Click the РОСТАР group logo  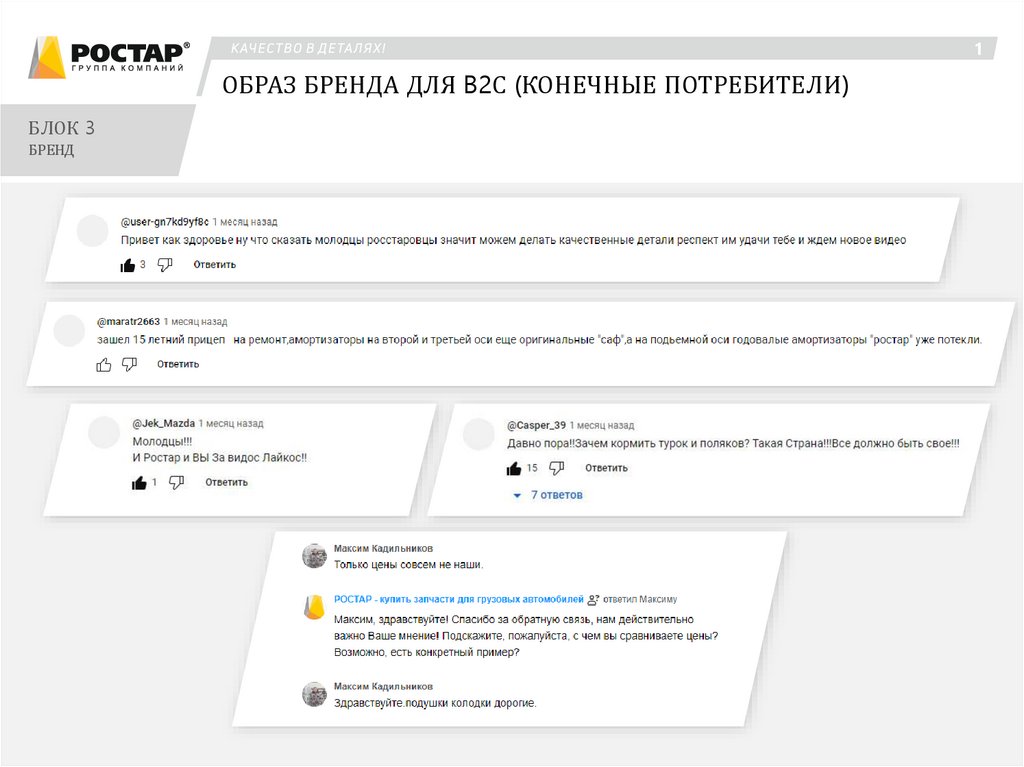pos(109,57)
